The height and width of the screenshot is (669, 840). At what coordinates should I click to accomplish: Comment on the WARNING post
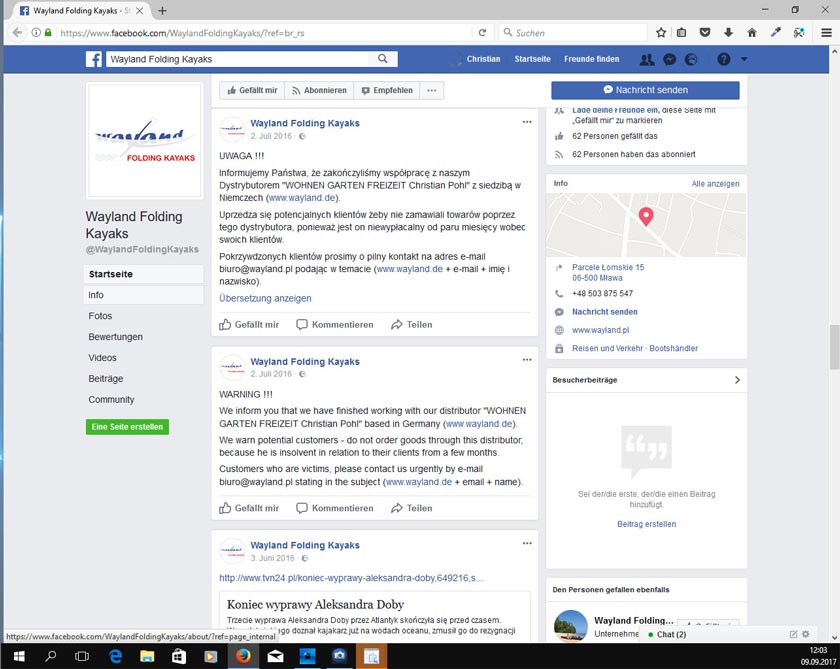point(335,508)
